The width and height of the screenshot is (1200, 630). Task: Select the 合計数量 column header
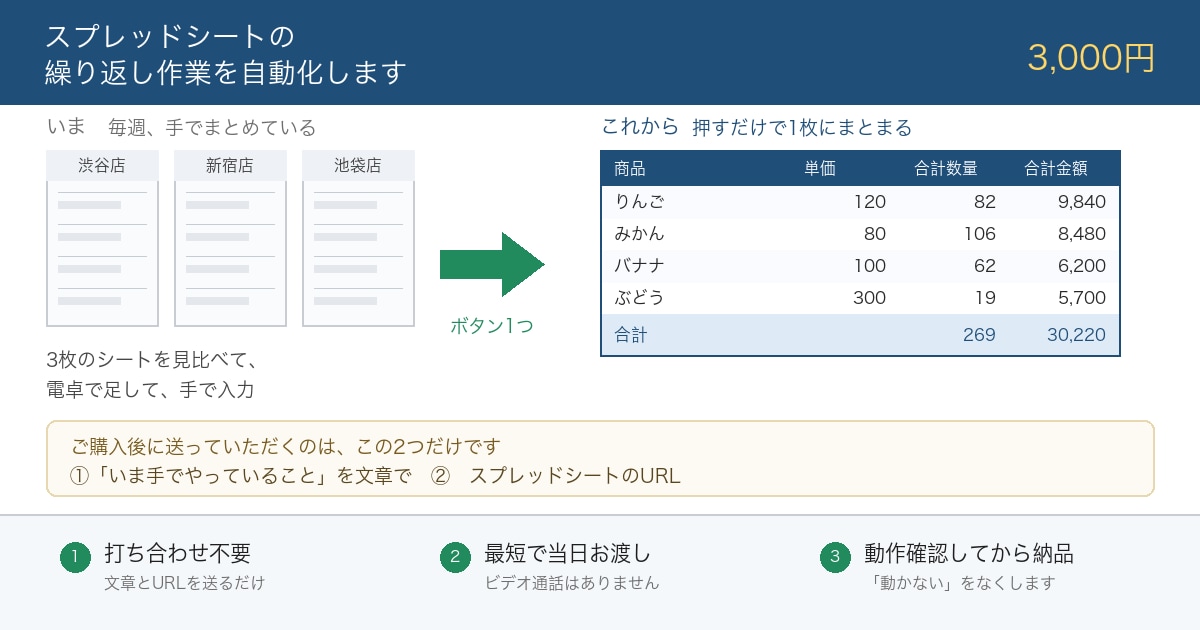946,169
